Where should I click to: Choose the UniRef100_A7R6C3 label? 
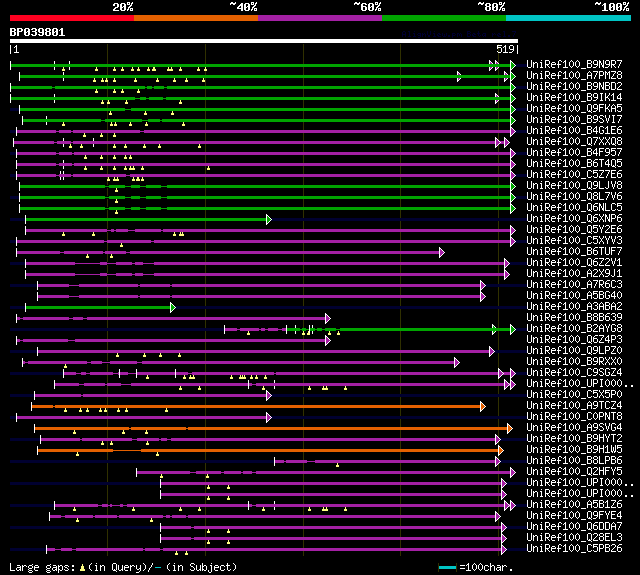574,285
